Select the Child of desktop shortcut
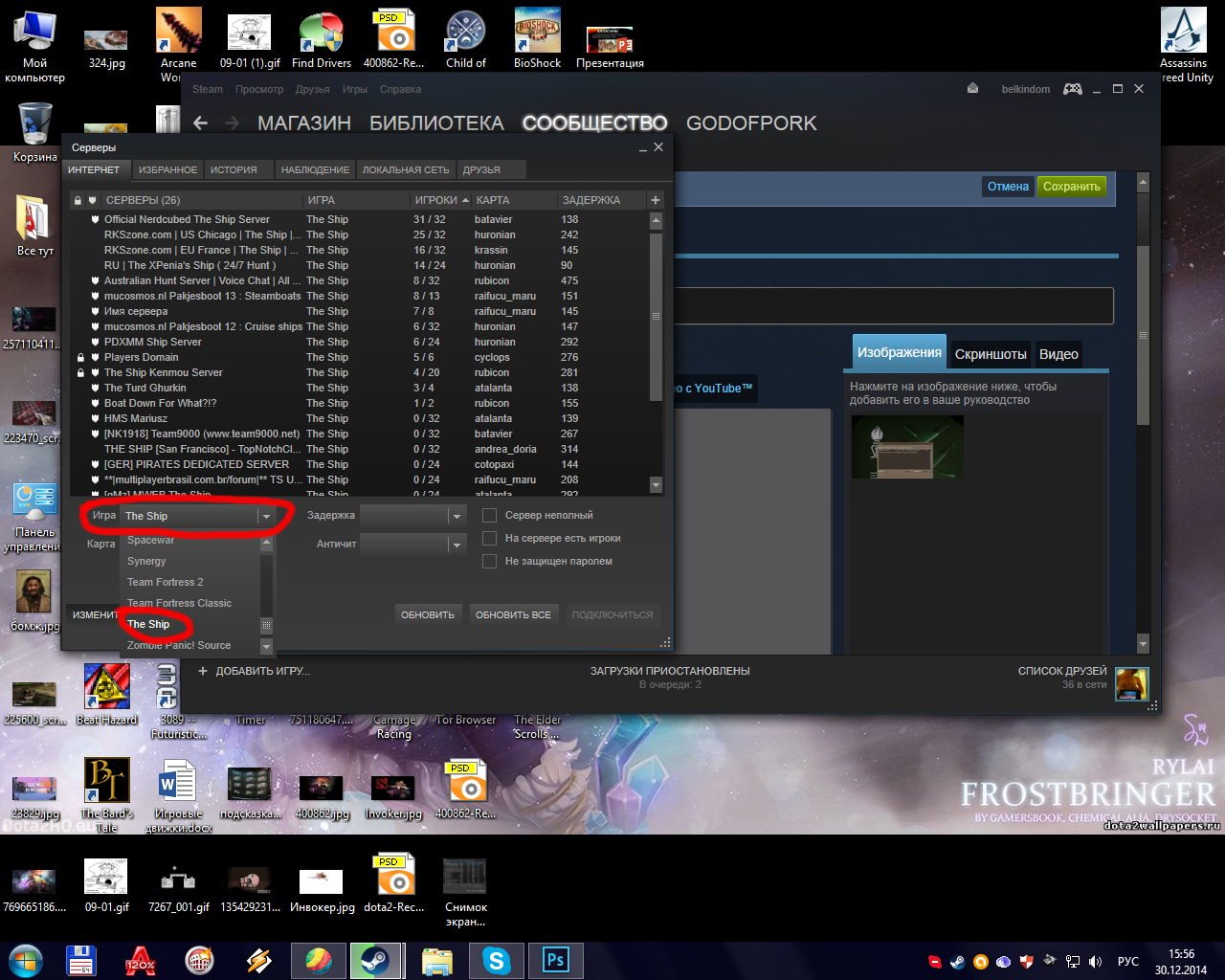This screenshot has width=1225, height=980. pyautogui.click(x=466, y=38)
